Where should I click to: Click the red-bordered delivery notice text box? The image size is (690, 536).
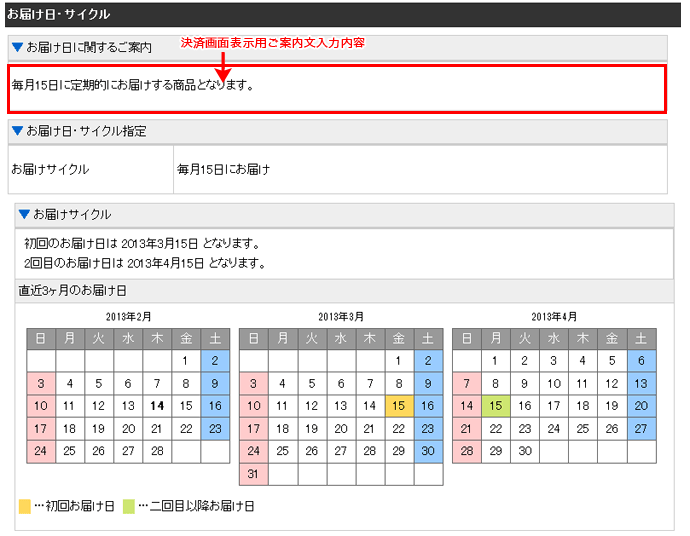click(x=337, y=88)
